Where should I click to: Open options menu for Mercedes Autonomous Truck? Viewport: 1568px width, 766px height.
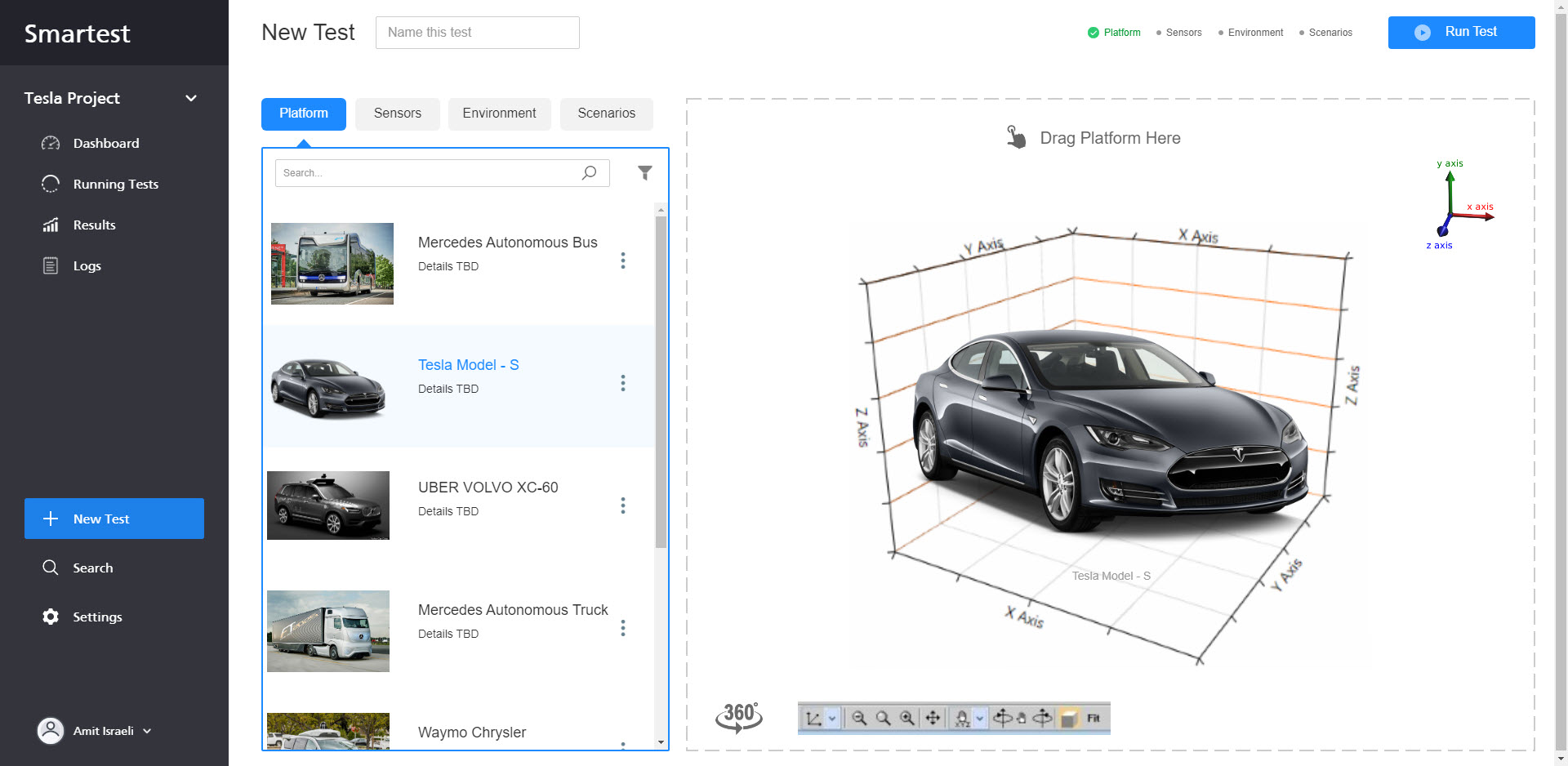623,628
